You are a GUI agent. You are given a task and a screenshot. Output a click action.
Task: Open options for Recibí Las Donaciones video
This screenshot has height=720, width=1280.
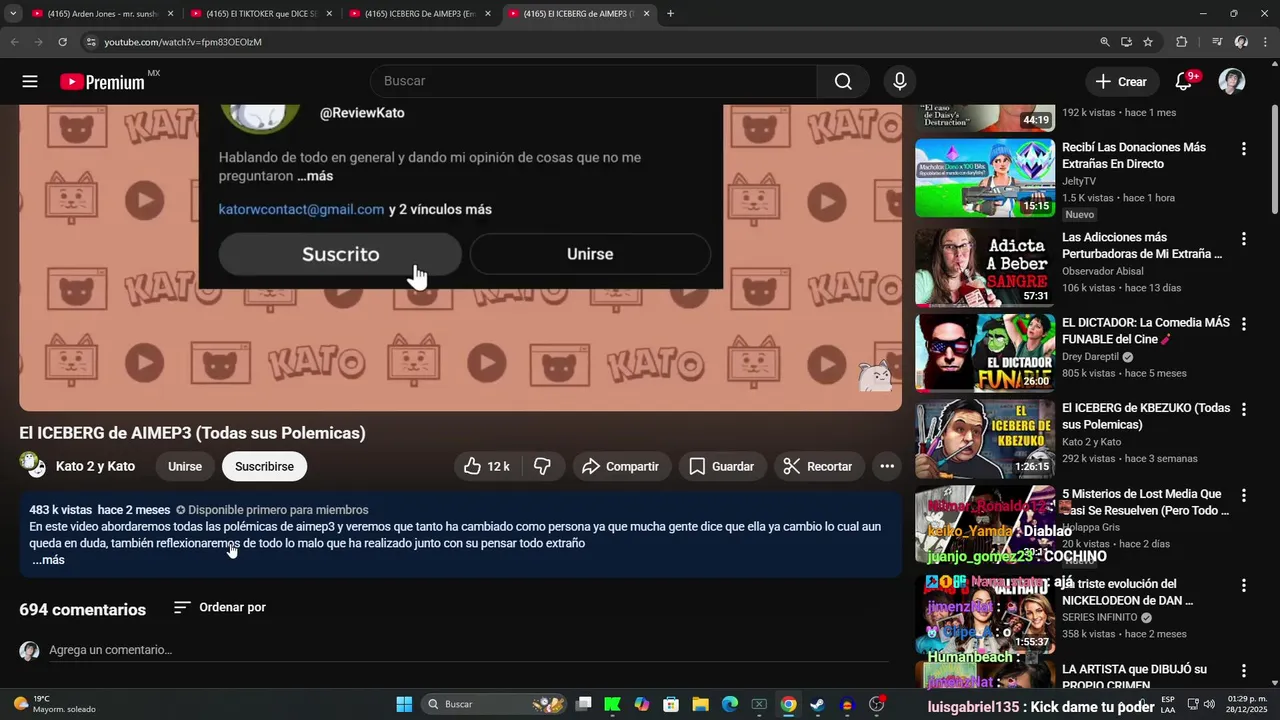pos(1244,149)
